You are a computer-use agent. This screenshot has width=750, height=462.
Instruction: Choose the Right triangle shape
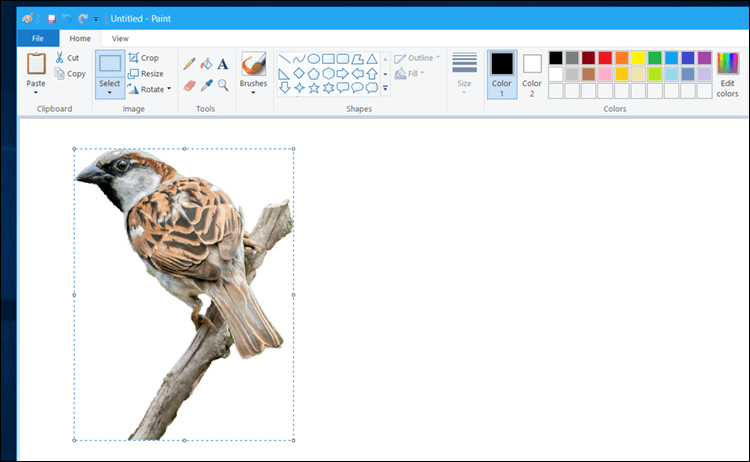(x=284, y=74)
